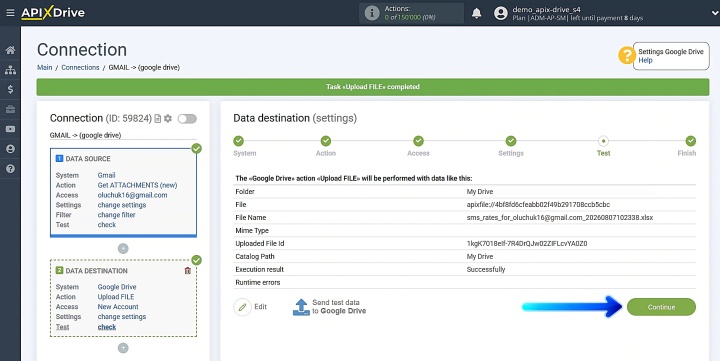Click the DATA DESTINATION block header
This screenshot has width=720, height=361.
92,271
